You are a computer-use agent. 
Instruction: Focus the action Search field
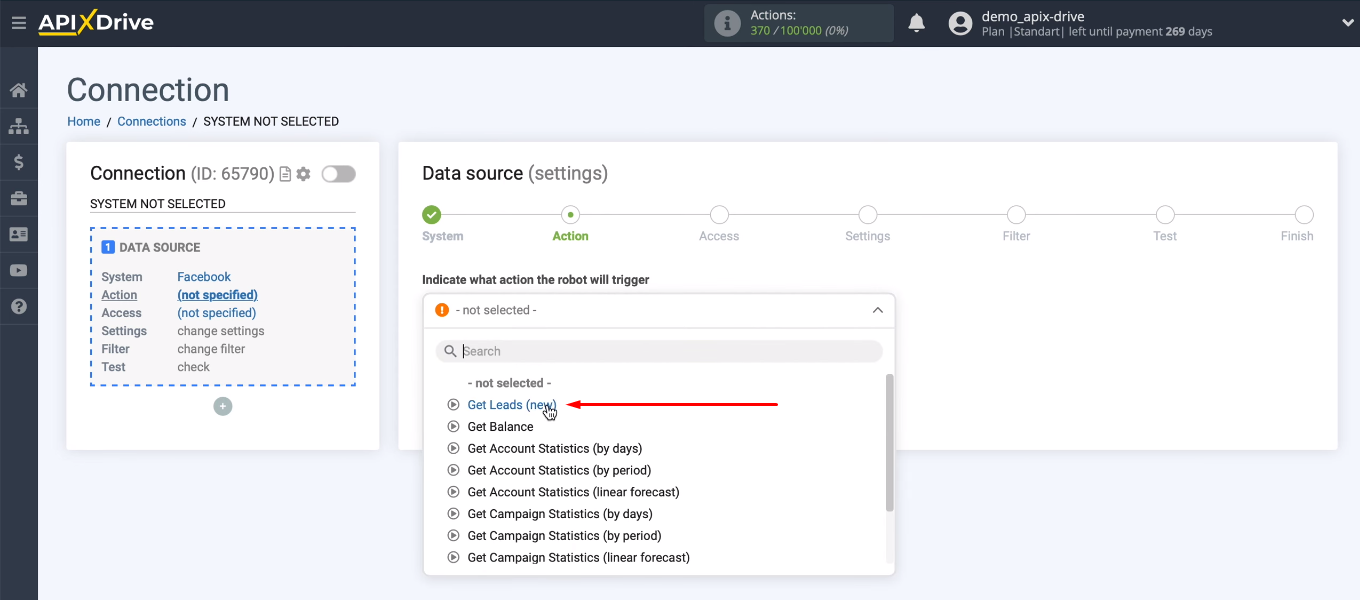point(660,351)
